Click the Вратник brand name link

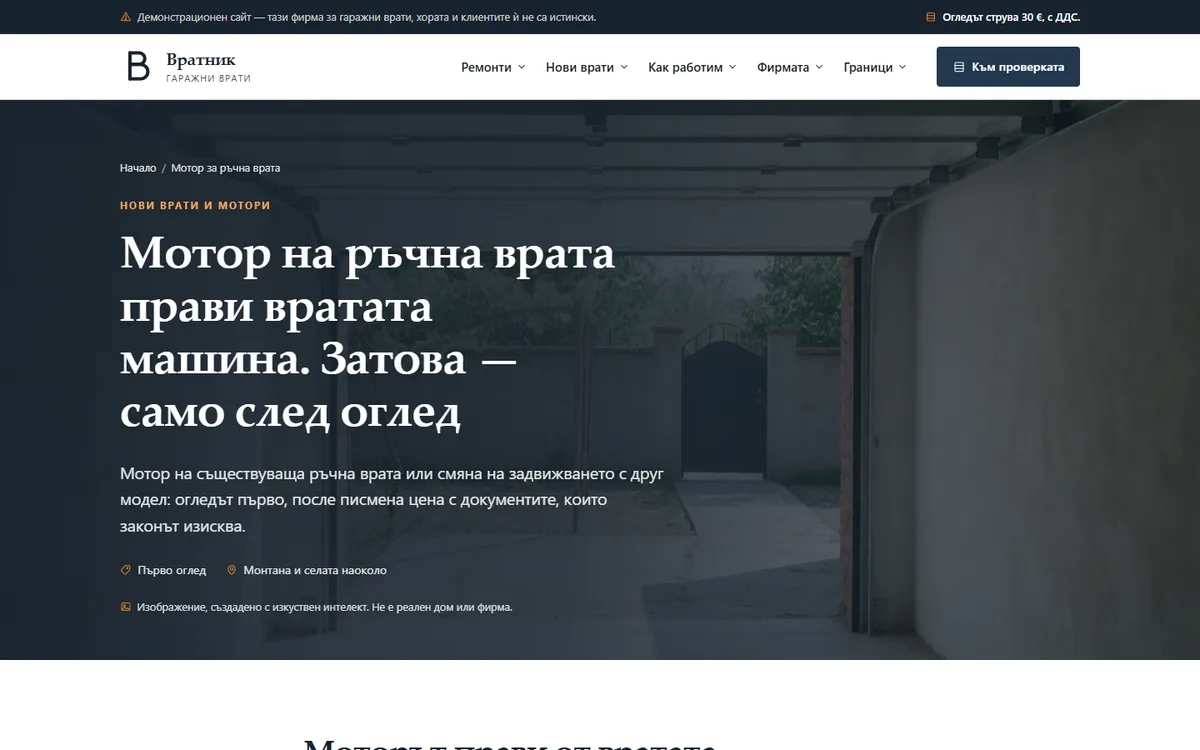point(201,60)
